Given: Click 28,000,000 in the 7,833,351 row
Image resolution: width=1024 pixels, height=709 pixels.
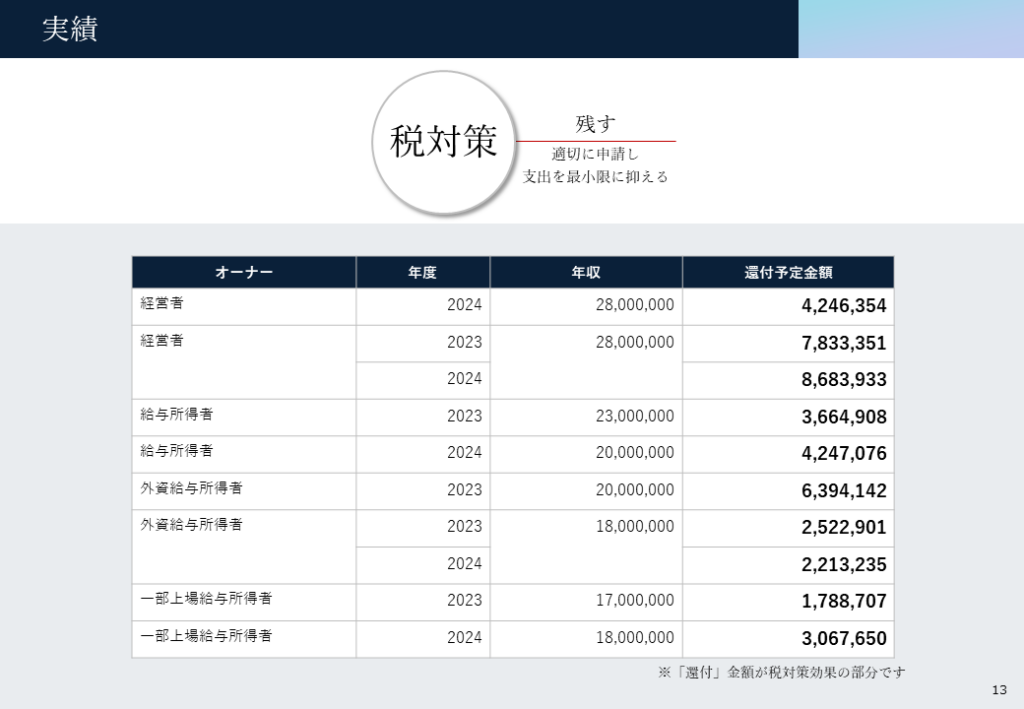Looking at the screenshot, I should coord(635,342).
